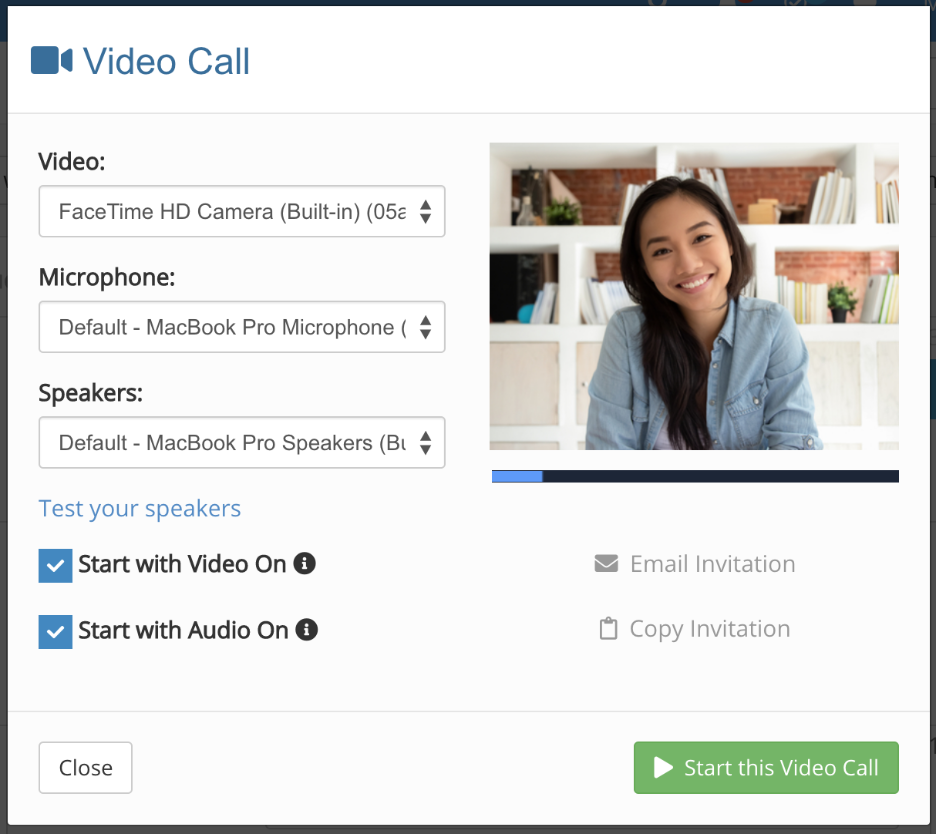
Task: Open the Speakers selection dropdown
Action: pos(242,442)
